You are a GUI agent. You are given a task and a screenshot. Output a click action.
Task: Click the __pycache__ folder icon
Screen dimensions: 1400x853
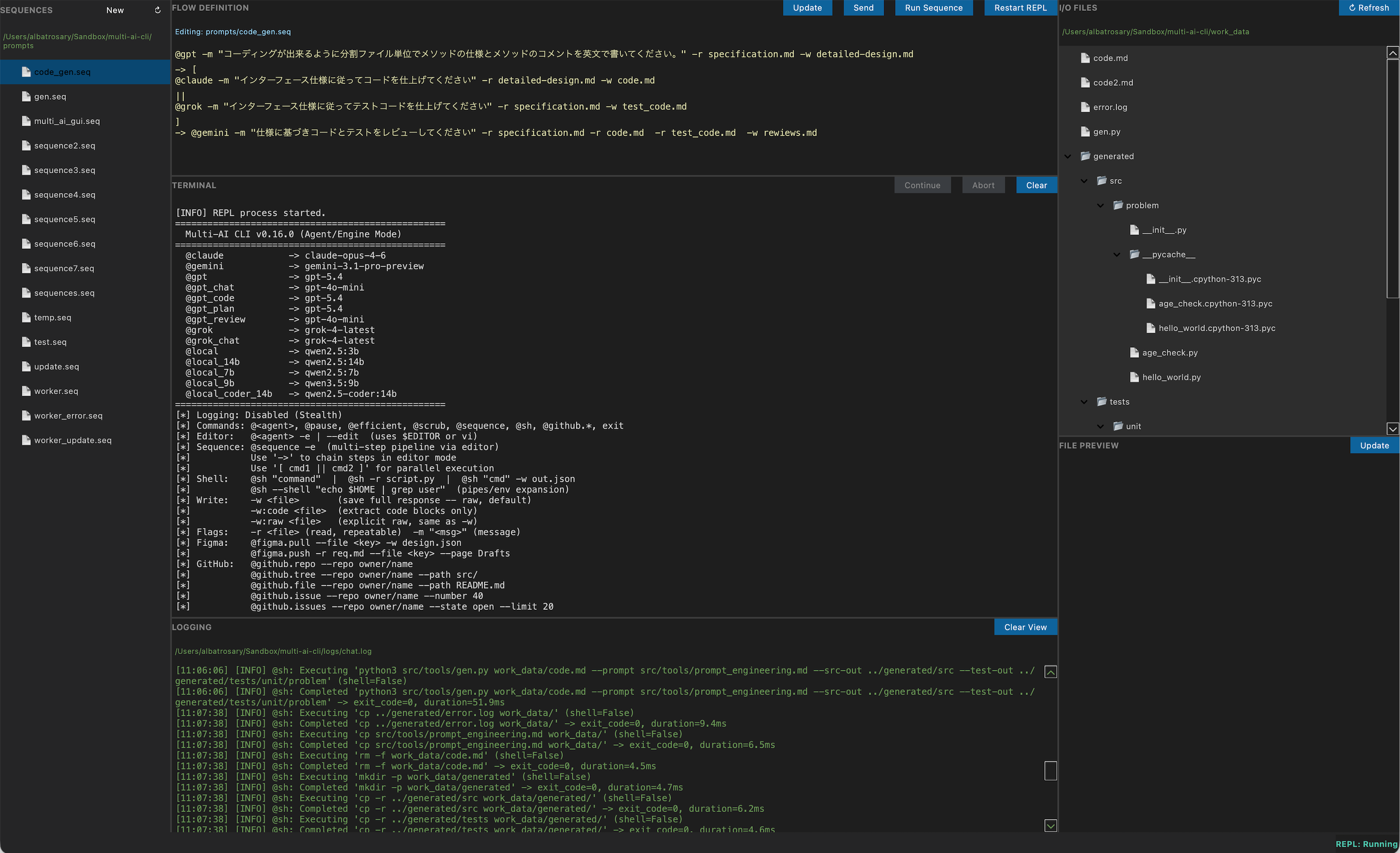[1135, 254]
